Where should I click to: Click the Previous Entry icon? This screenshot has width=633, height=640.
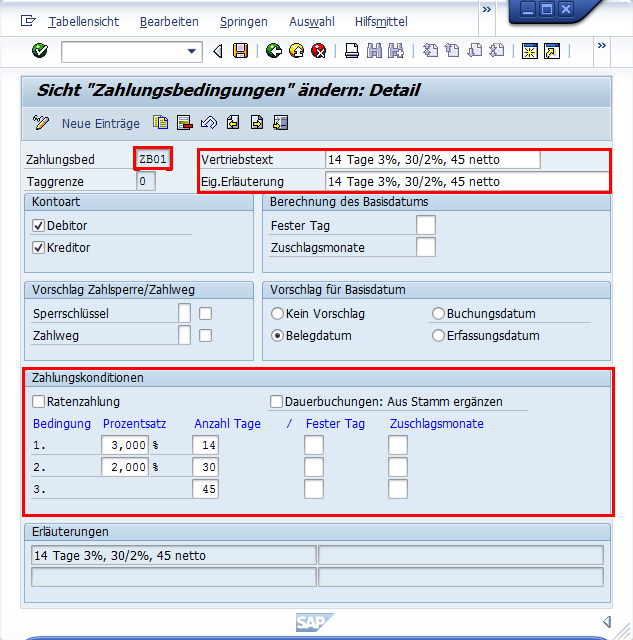click(233, 122)
